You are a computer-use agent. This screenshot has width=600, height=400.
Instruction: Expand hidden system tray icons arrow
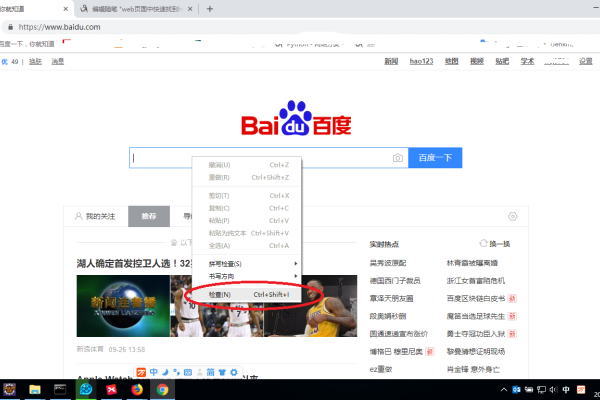tap(504, 390)
